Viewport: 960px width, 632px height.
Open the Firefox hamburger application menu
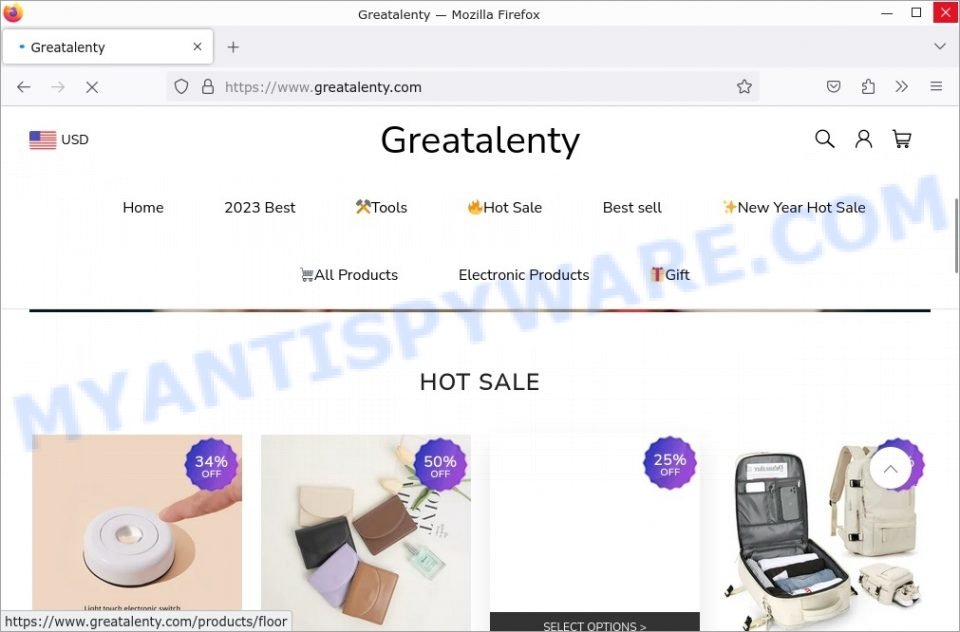pos(936,87)
